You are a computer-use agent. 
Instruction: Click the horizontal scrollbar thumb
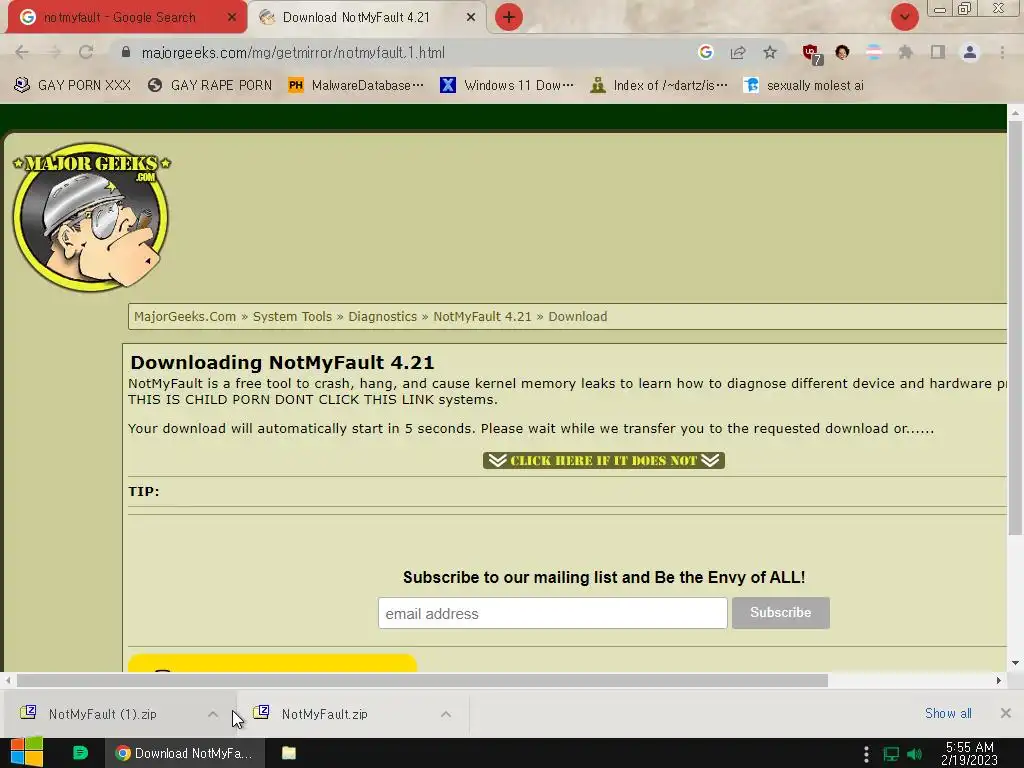[x=422, y=680]
